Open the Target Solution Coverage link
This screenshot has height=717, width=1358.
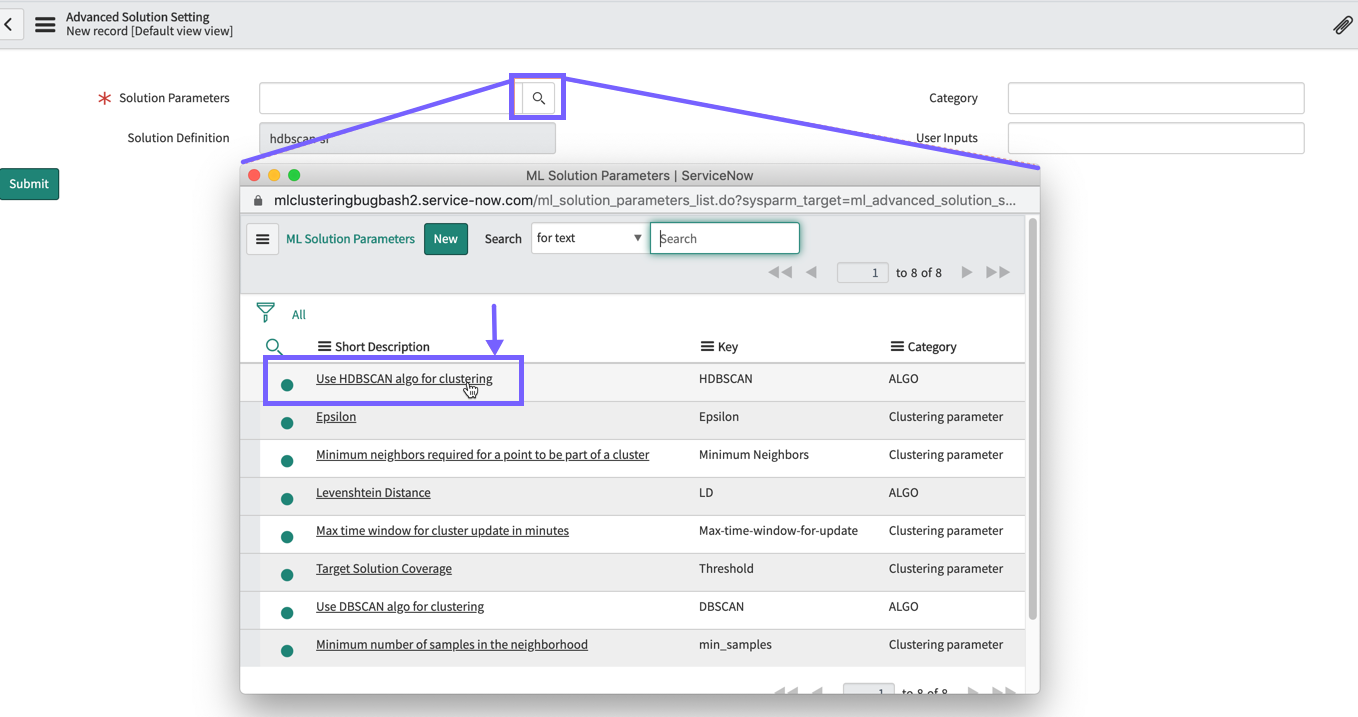pos(384,569)
